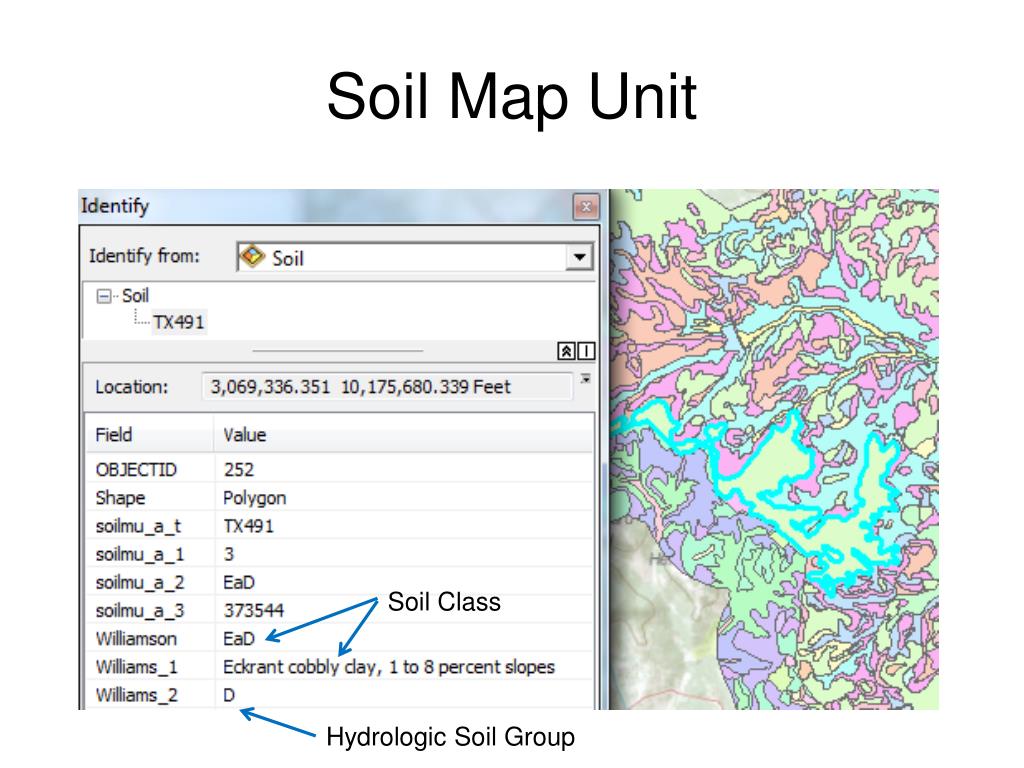The width and height of the screenshot is (1024, 768).
Task: Click the vertical split pane icon
Action: pyautogui.click(x=586, y=351)
